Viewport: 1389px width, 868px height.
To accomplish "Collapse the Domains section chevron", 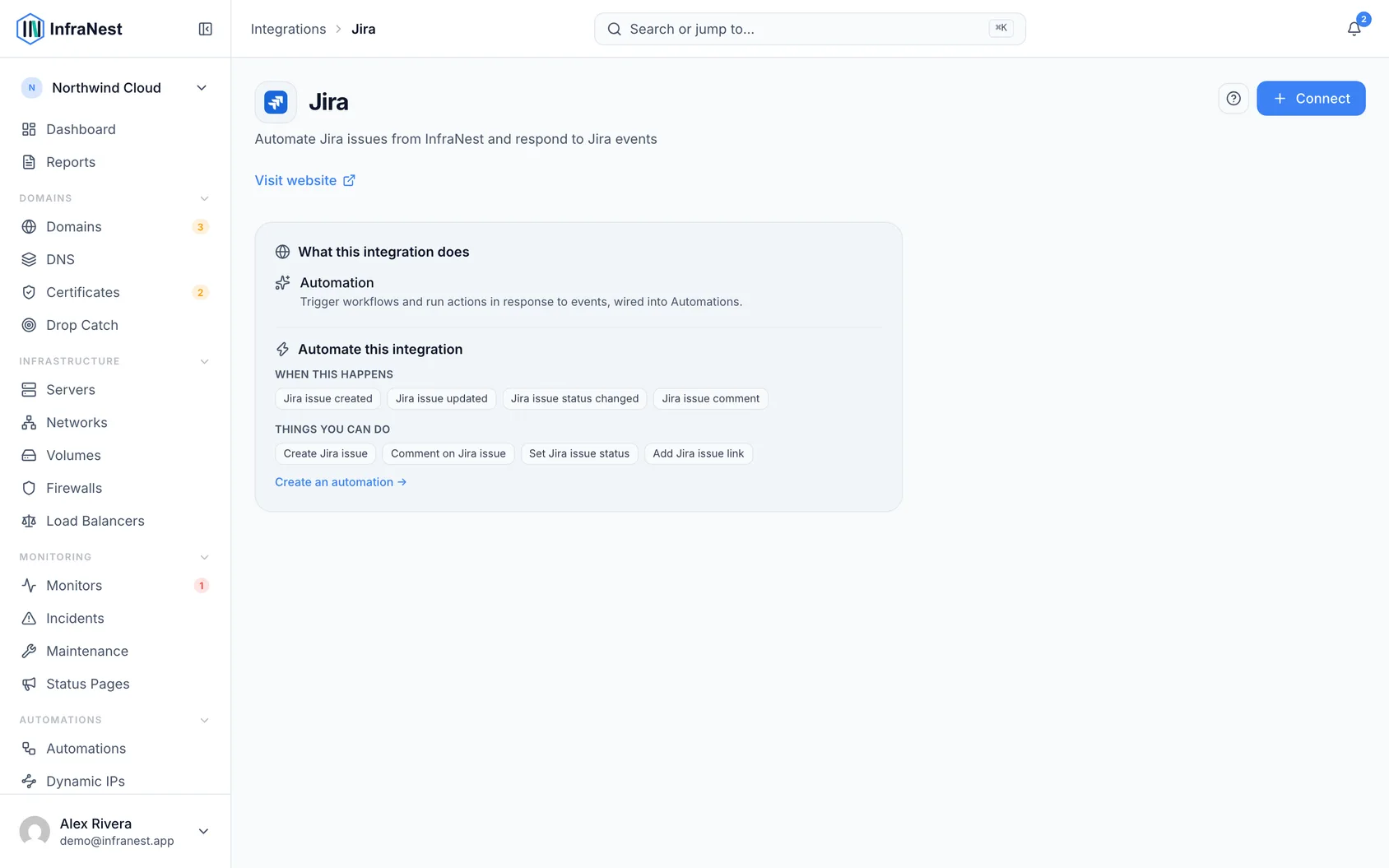I will pos(204,198).
